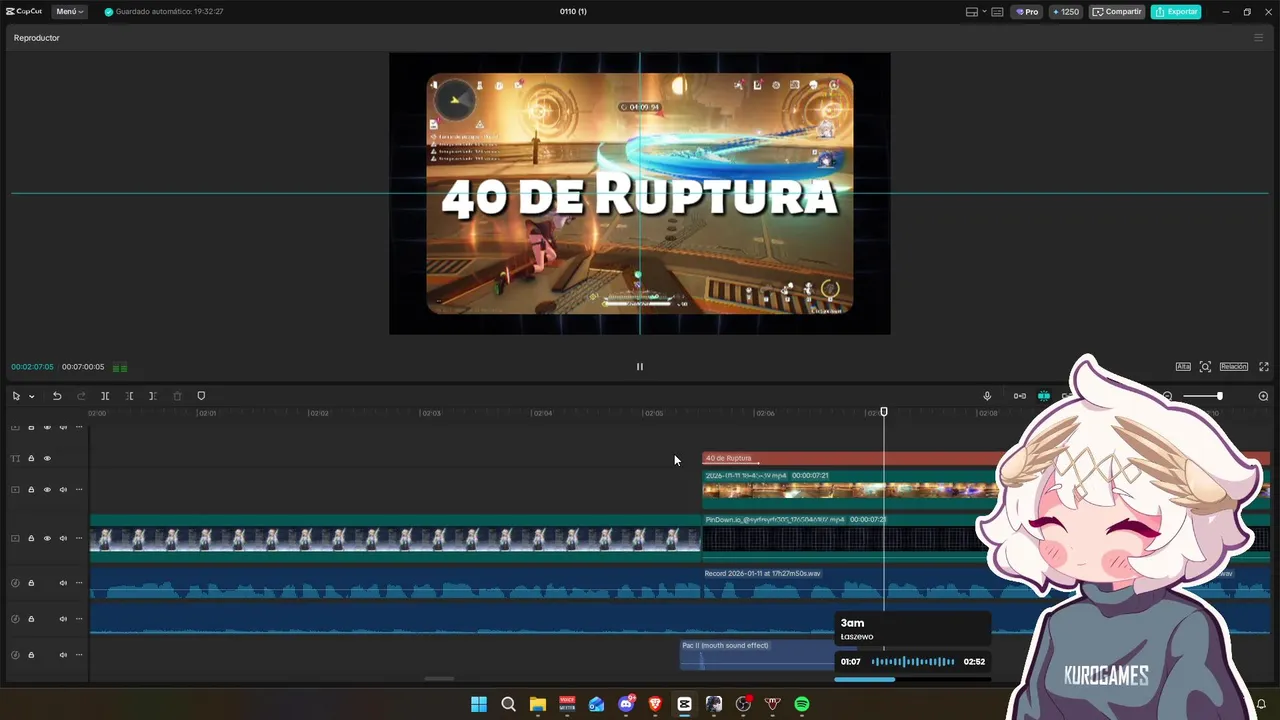Choose the Select pointer tool

(16, 396)
